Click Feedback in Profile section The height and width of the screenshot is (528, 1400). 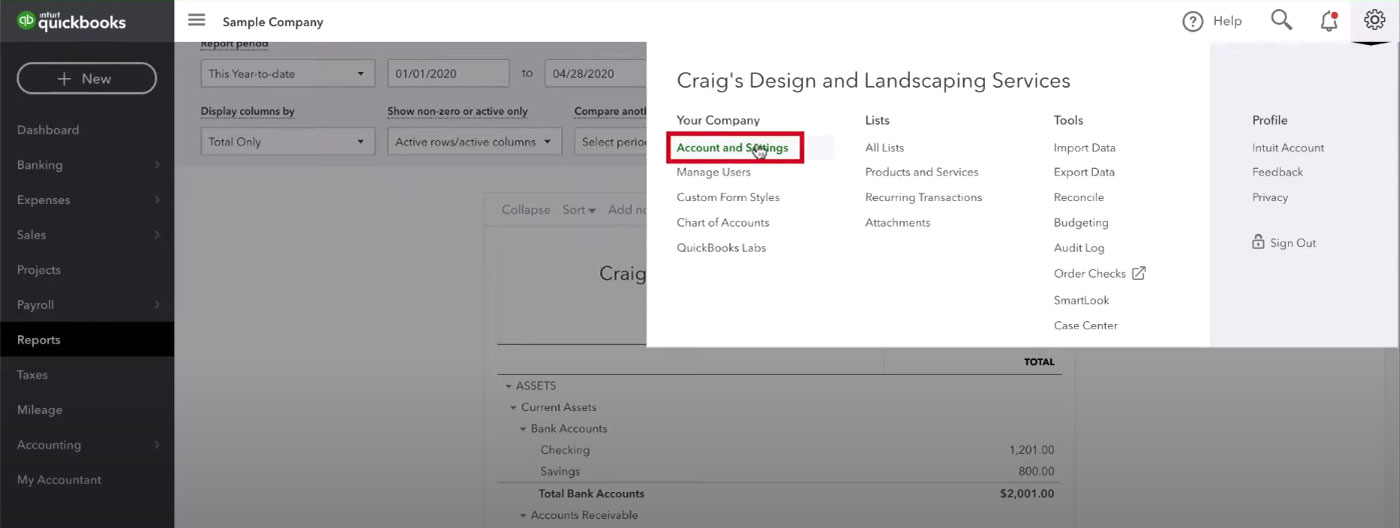click(x=1277, y=172)
